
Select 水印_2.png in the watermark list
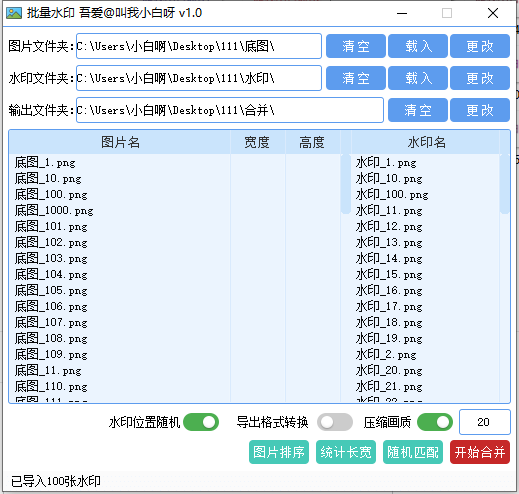coord(426,355)
